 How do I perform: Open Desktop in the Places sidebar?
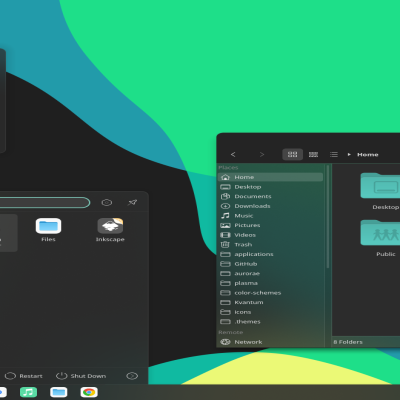click(270, 187)
